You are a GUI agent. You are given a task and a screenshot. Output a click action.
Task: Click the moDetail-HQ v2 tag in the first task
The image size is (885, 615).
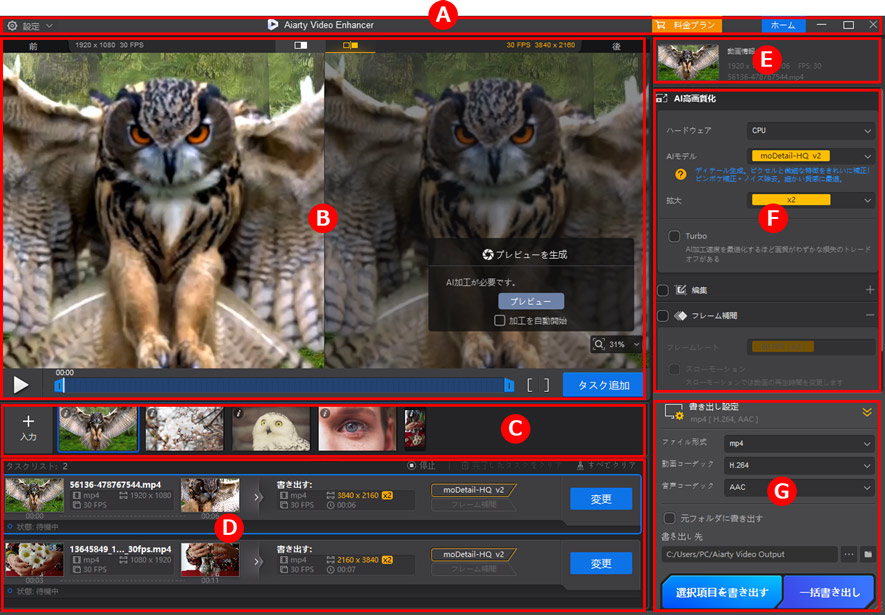point(474,490)
